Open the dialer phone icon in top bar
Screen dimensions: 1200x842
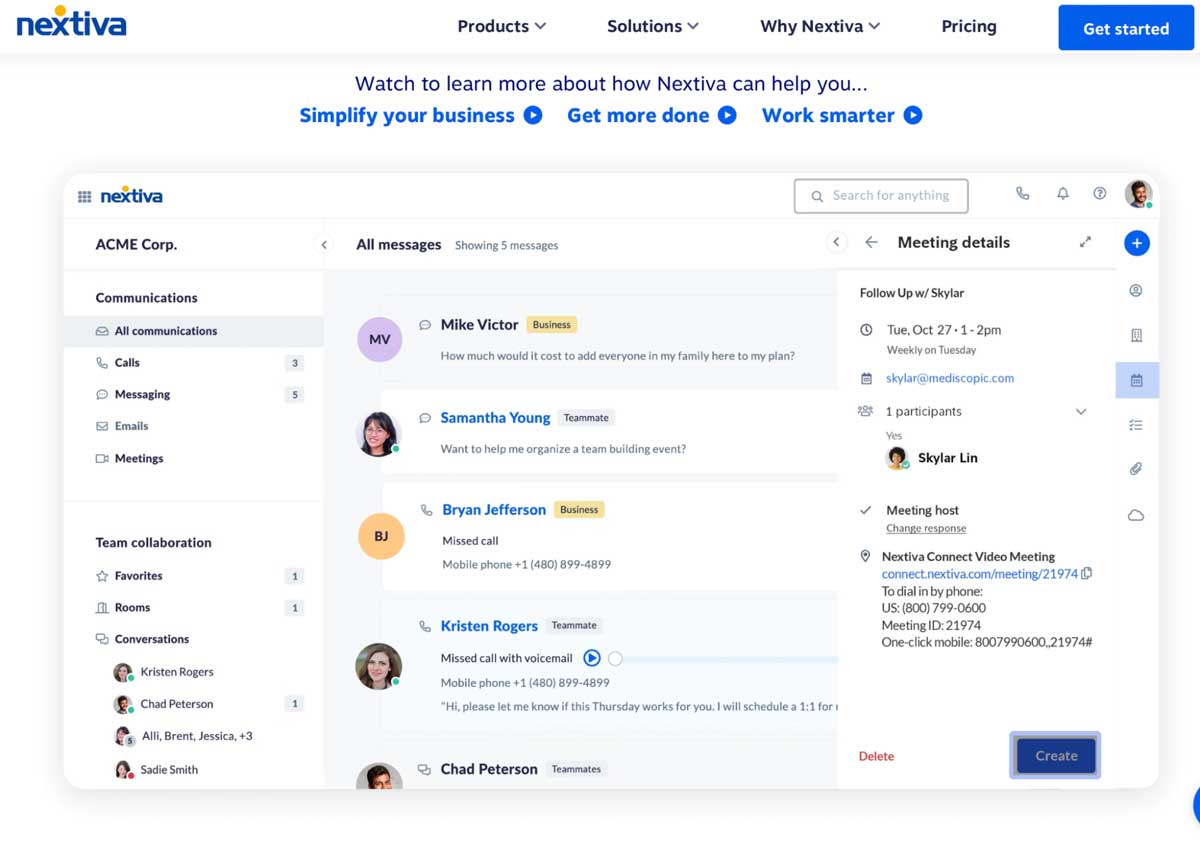tap(1022, 194)
